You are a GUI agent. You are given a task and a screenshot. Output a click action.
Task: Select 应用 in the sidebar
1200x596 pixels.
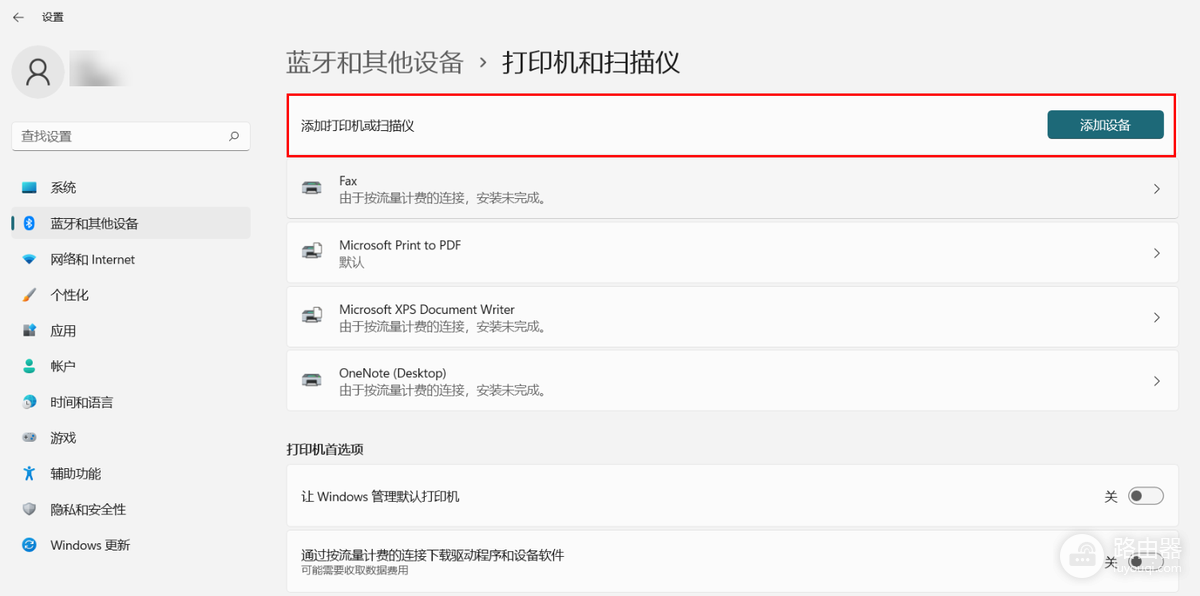[x=131, y=331]
